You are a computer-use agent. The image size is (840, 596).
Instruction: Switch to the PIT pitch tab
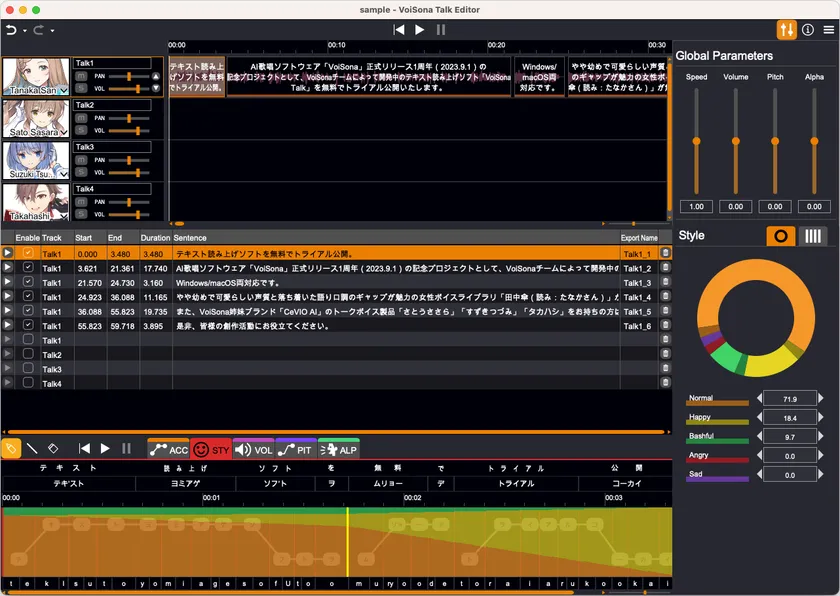point(295,450)
